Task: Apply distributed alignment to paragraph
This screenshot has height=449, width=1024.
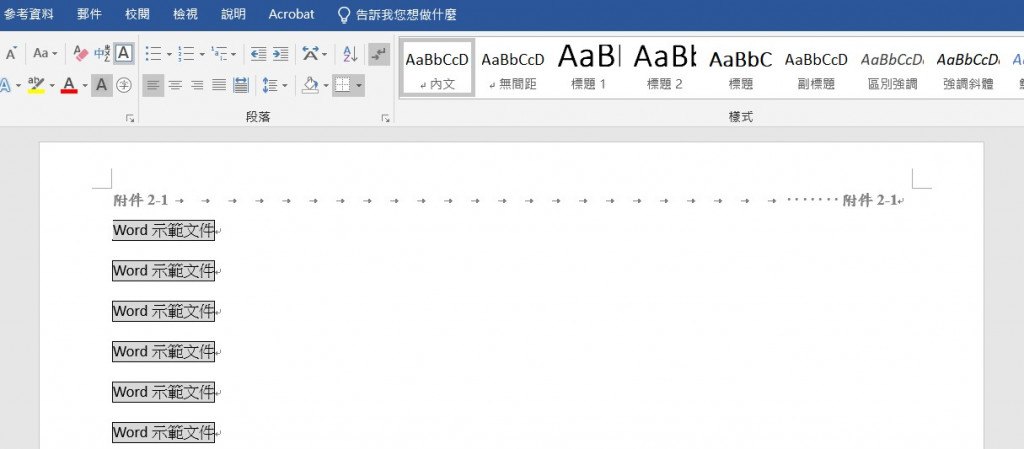Action: coord(241,85)
